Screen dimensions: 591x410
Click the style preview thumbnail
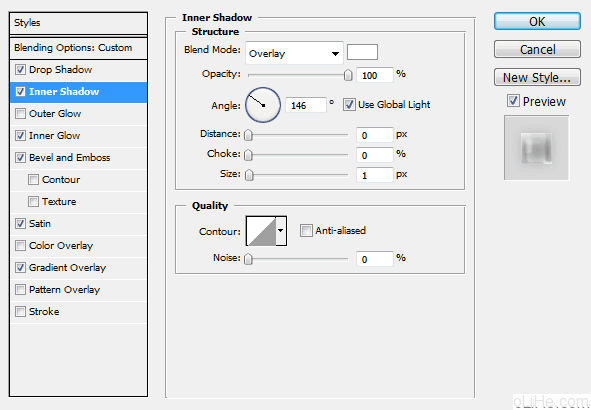(536, 148)
